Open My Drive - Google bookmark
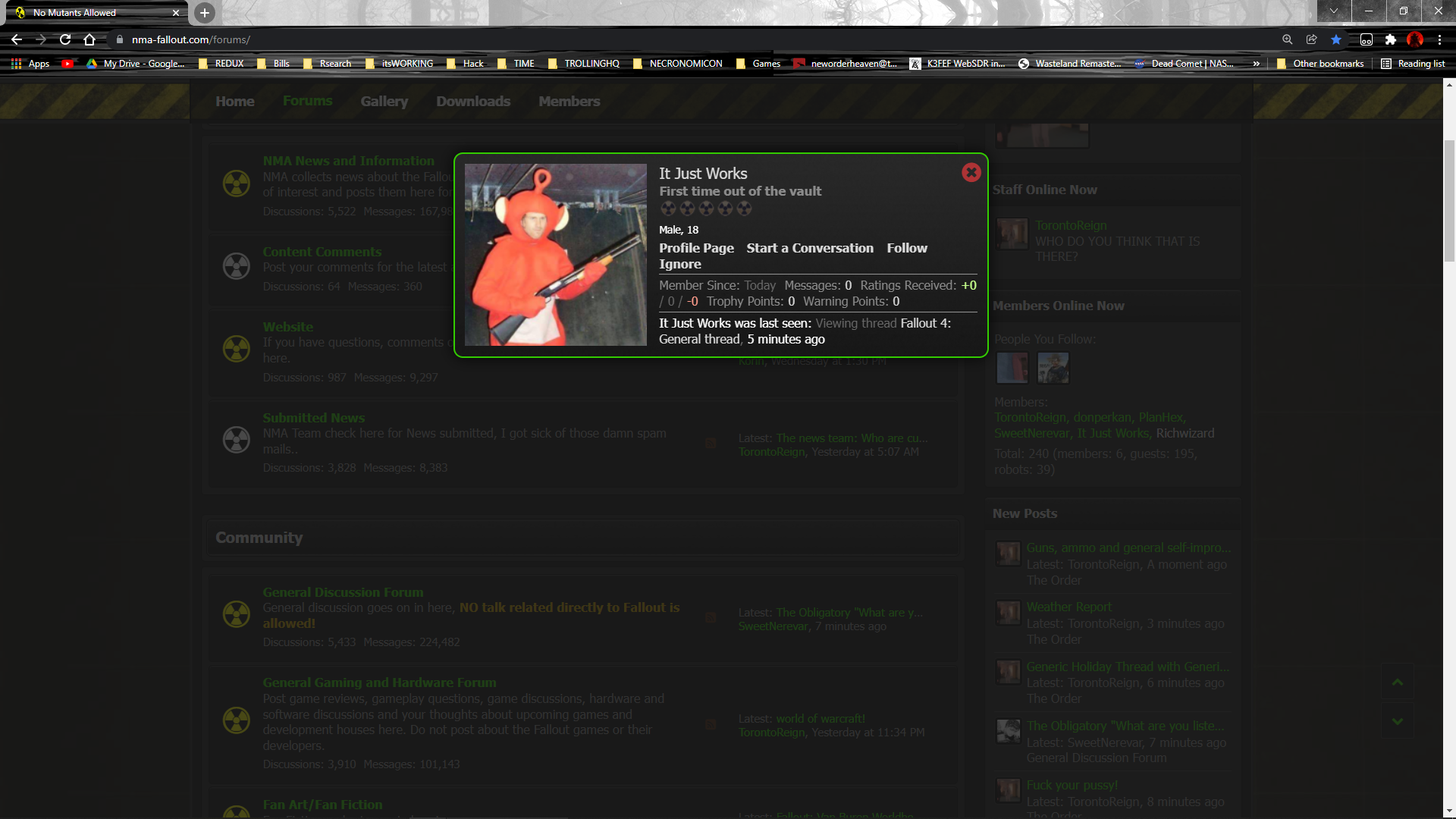Image resolution: width=1456 pixels, height=819 pixels. click(x=136, y=64)
